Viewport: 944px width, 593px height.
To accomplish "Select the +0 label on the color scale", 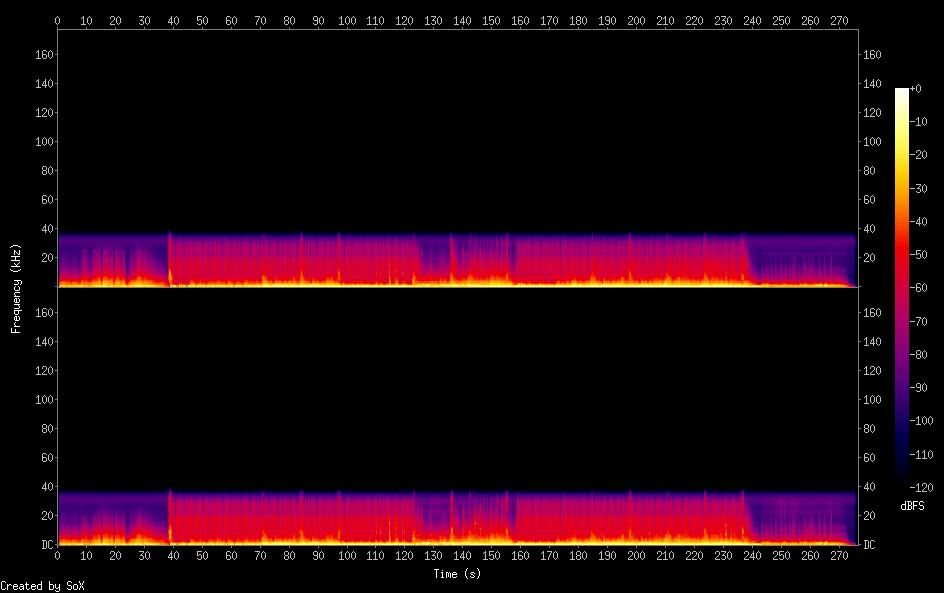I will point(917,89).
